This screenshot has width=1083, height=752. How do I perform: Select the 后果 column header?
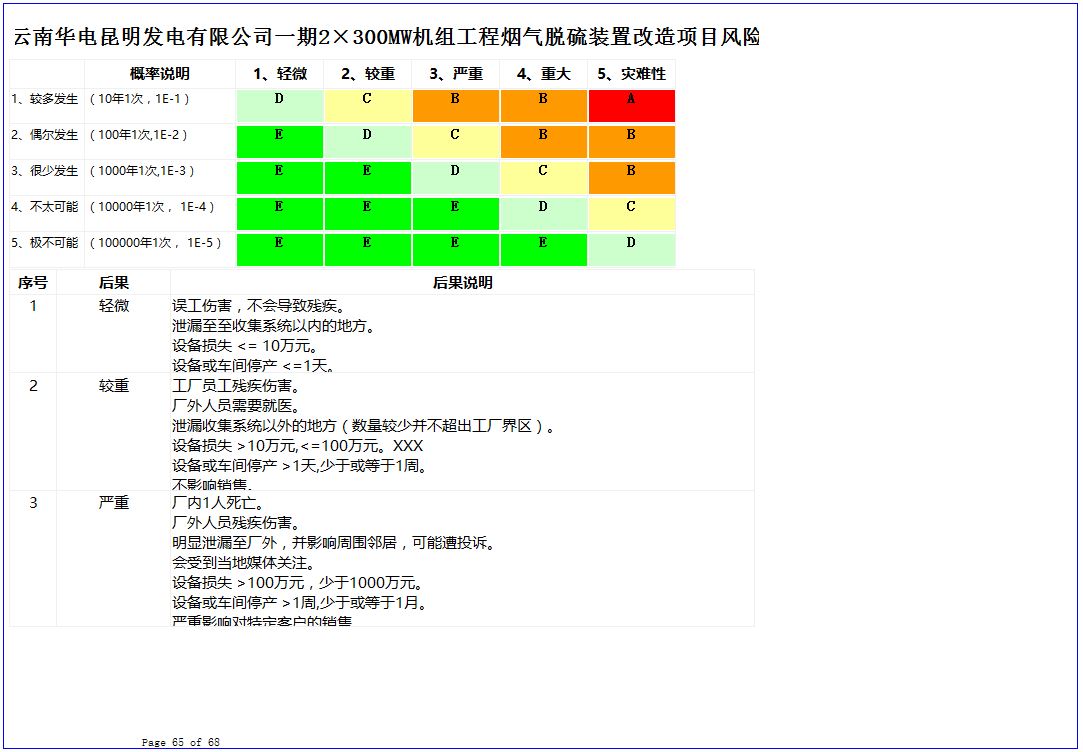click(x=114, y=282)
